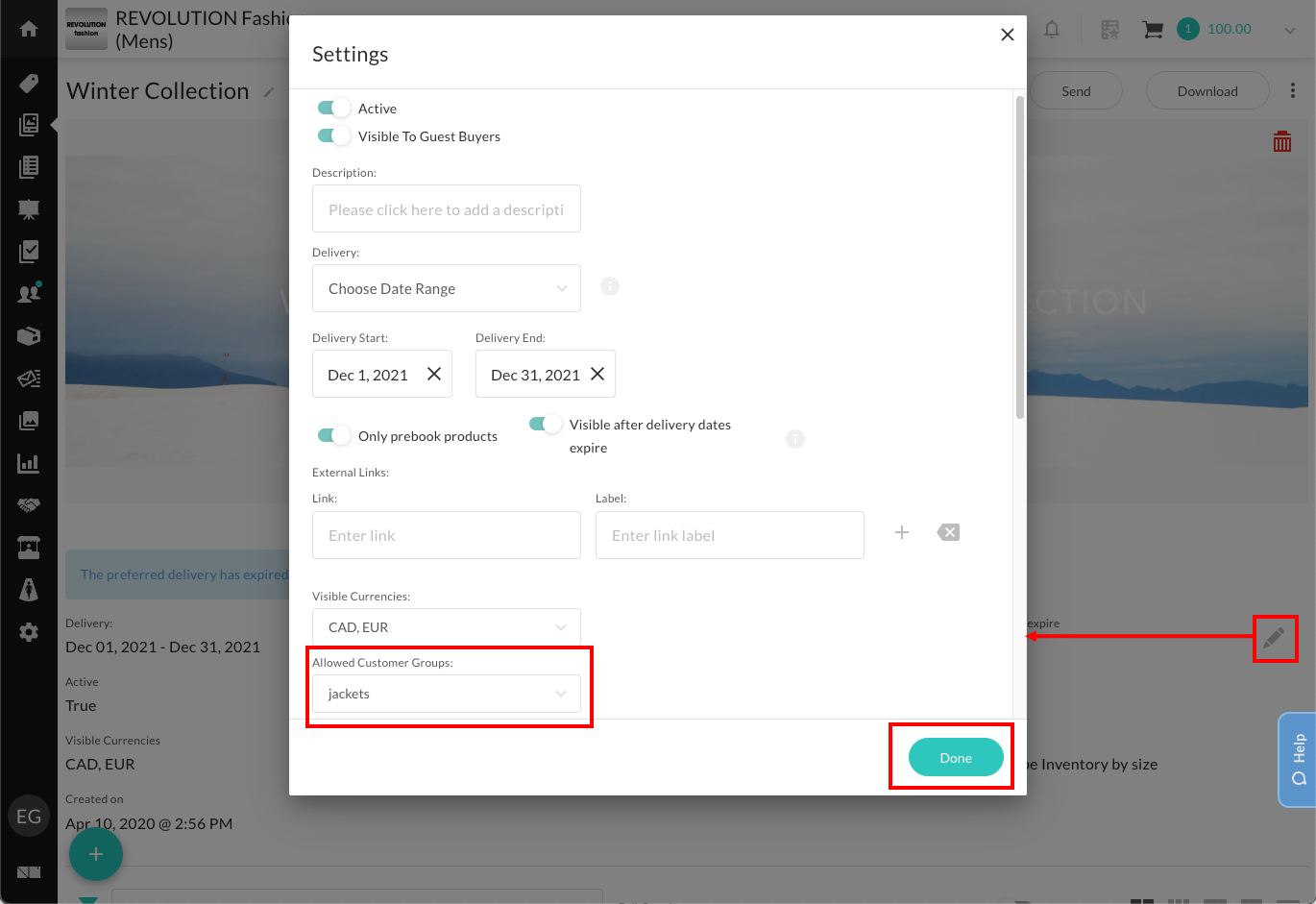Click the Settings dialog scrollbar

tap(1020, 256)
